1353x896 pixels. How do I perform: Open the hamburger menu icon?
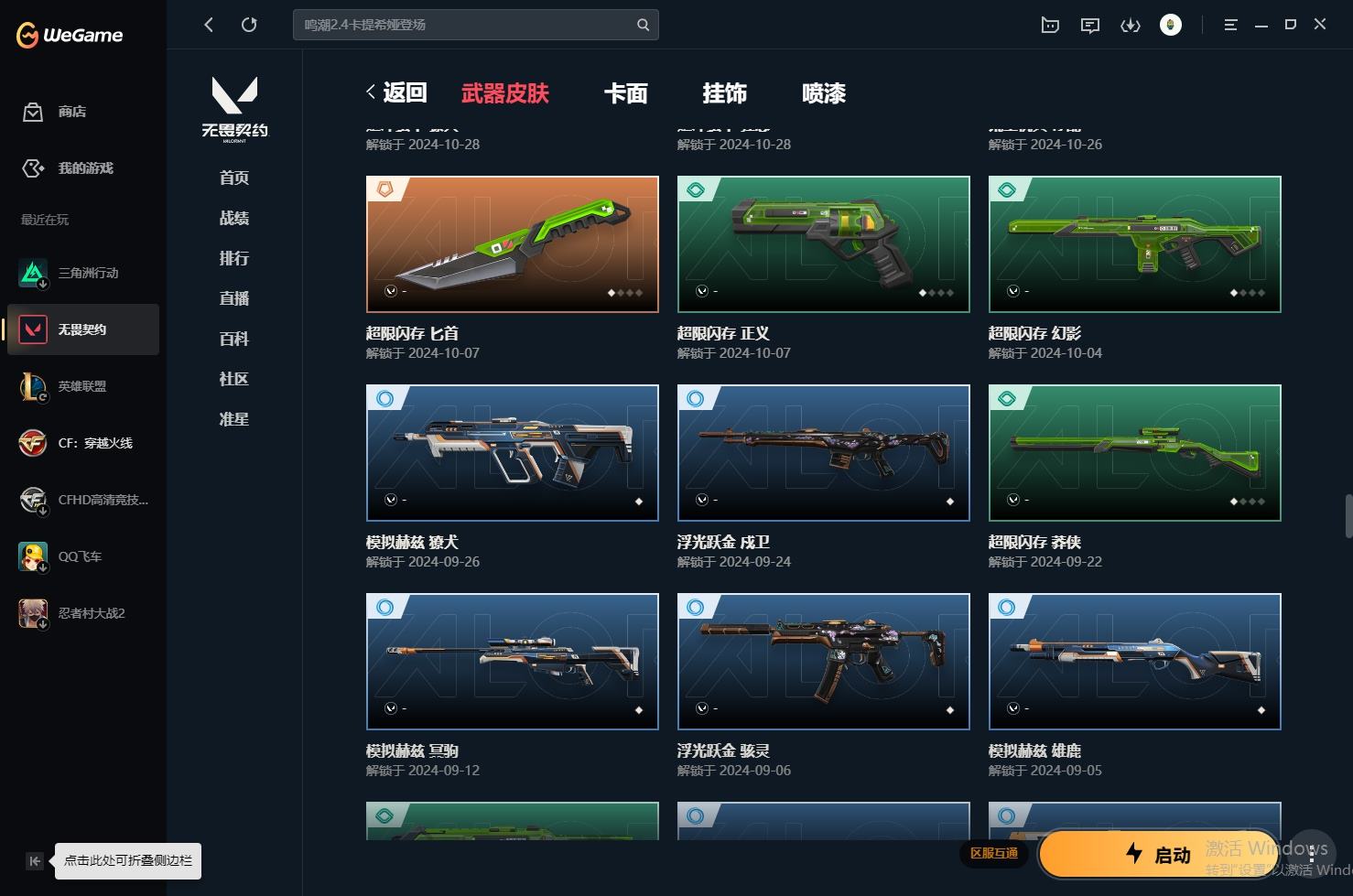click(x=1230, y=25)
